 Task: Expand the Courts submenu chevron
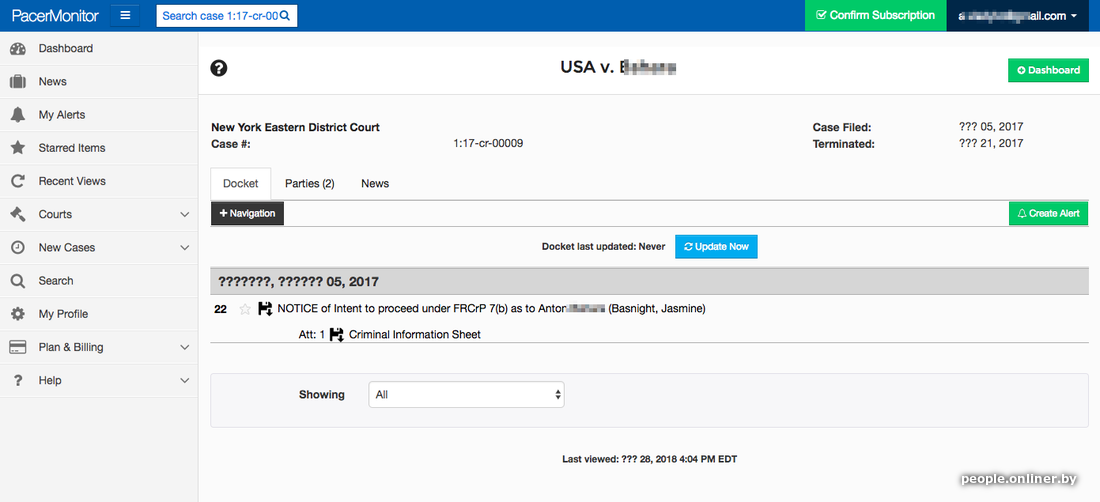tap(185, 215)
